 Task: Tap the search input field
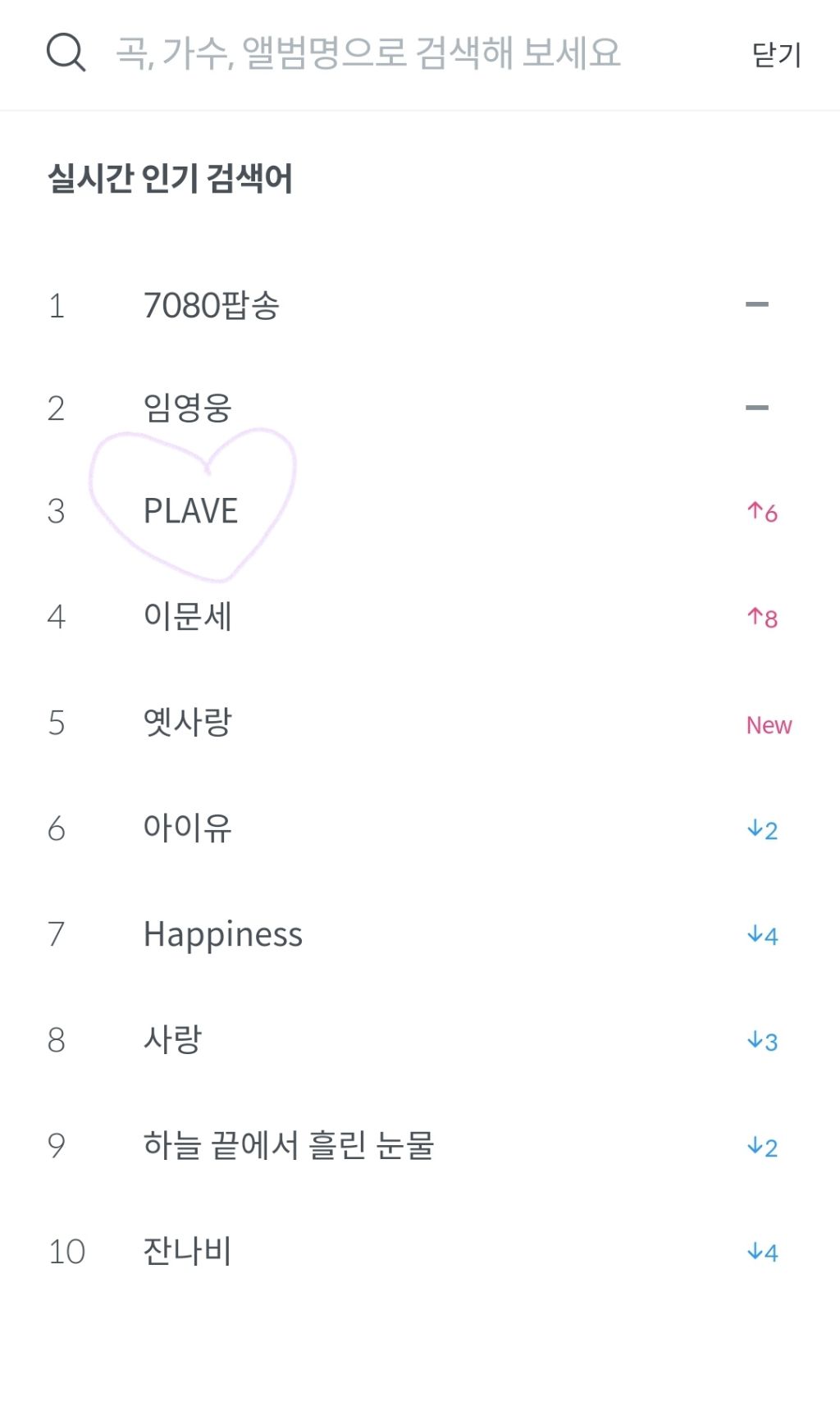(367, 53)
